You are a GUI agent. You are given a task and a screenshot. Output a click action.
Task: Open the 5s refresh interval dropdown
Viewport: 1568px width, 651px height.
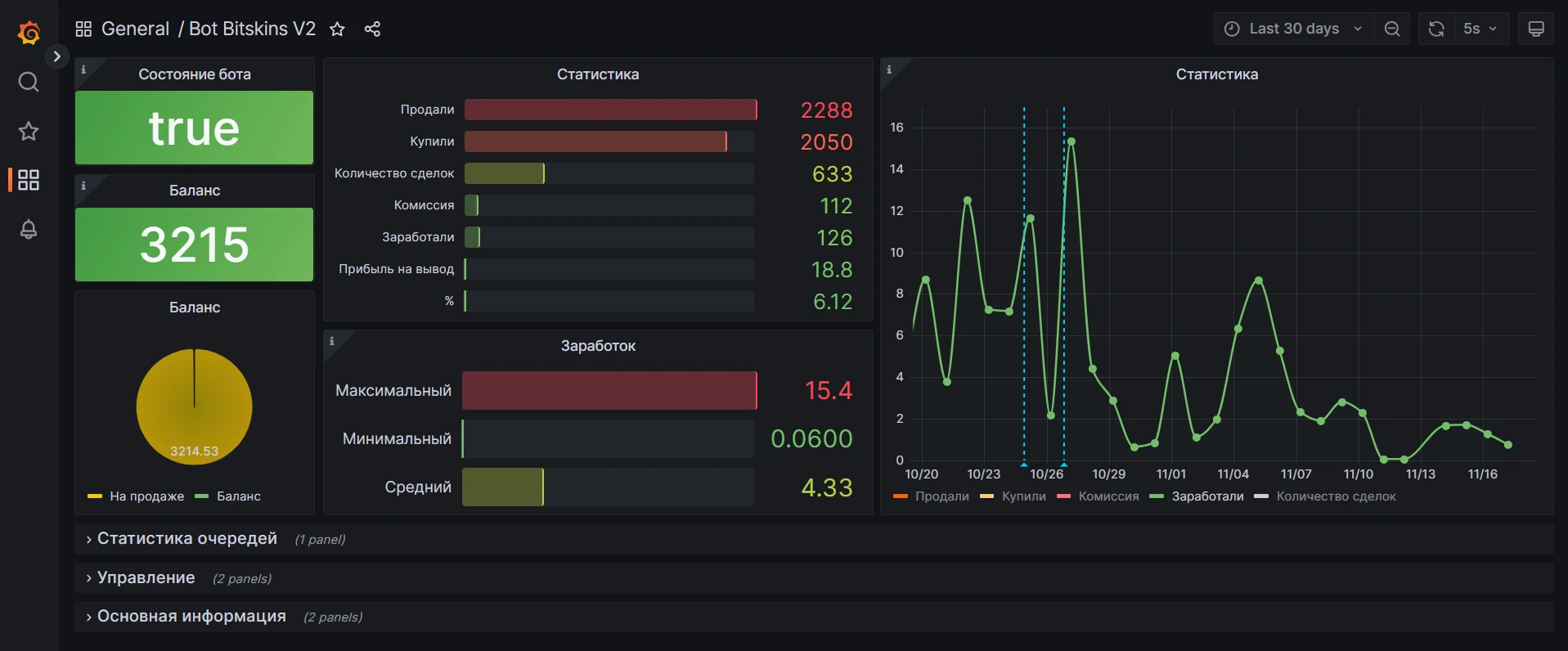tap(1481, 29)
